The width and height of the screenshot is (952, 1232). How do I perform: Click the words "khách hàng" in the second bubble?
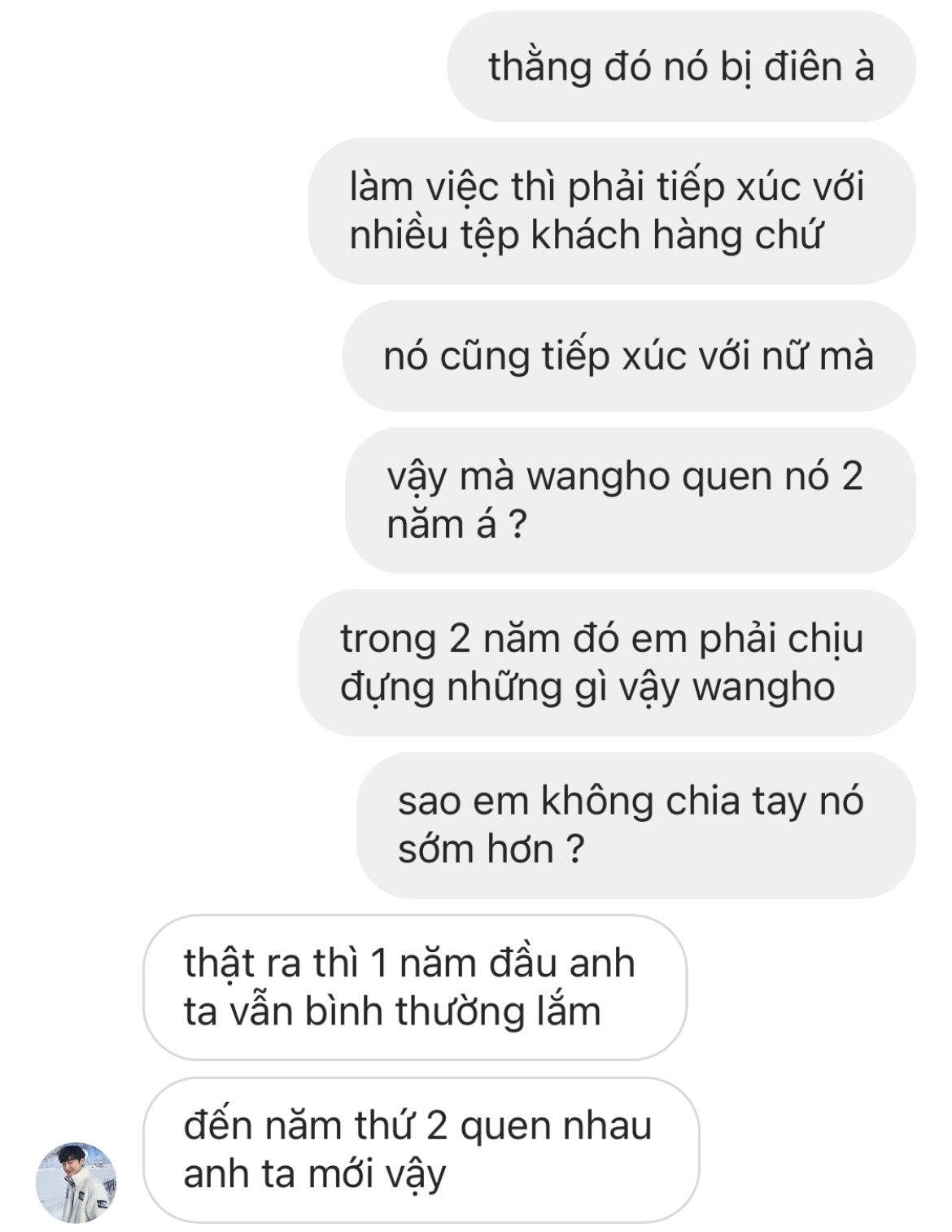(638, 236)
